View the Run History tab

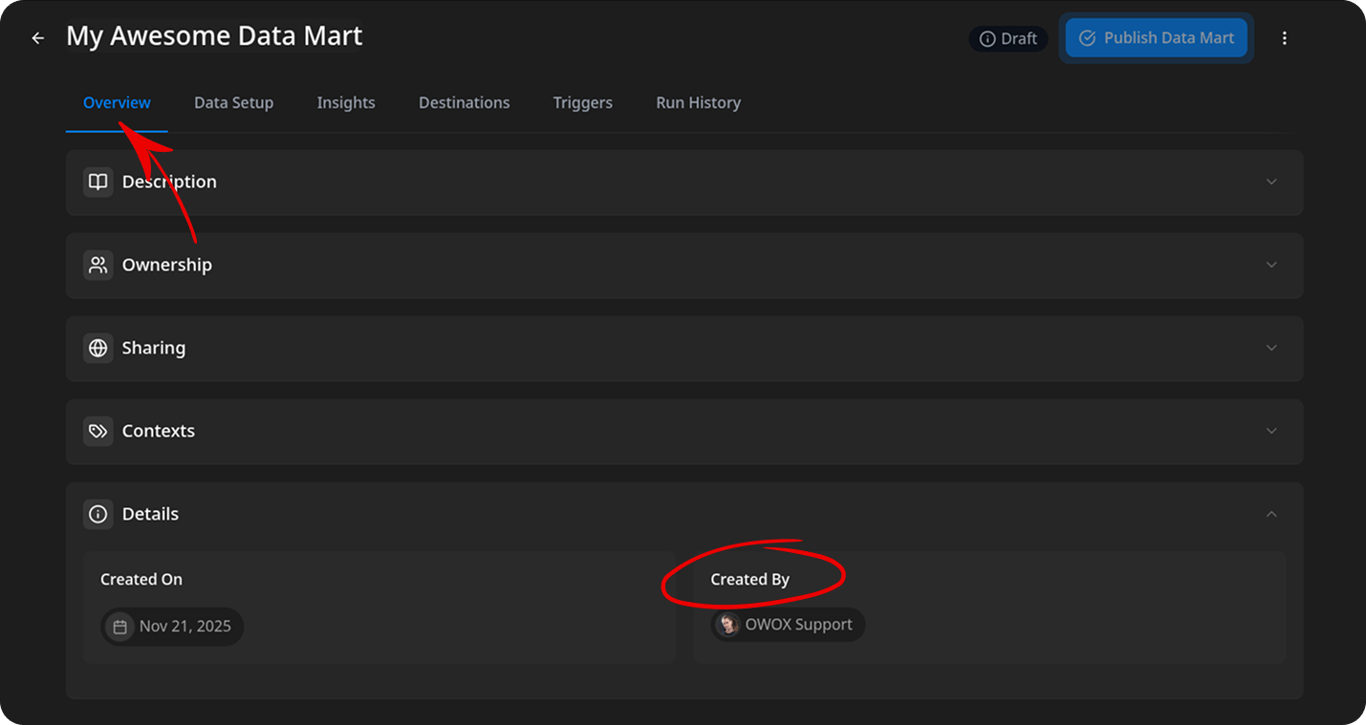pyautogui.click(x=698, y=103)
